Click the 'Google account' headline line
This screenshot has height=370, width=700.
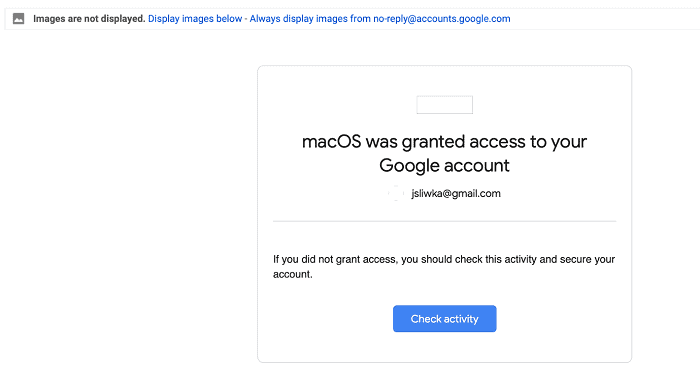tap(444, 166)
